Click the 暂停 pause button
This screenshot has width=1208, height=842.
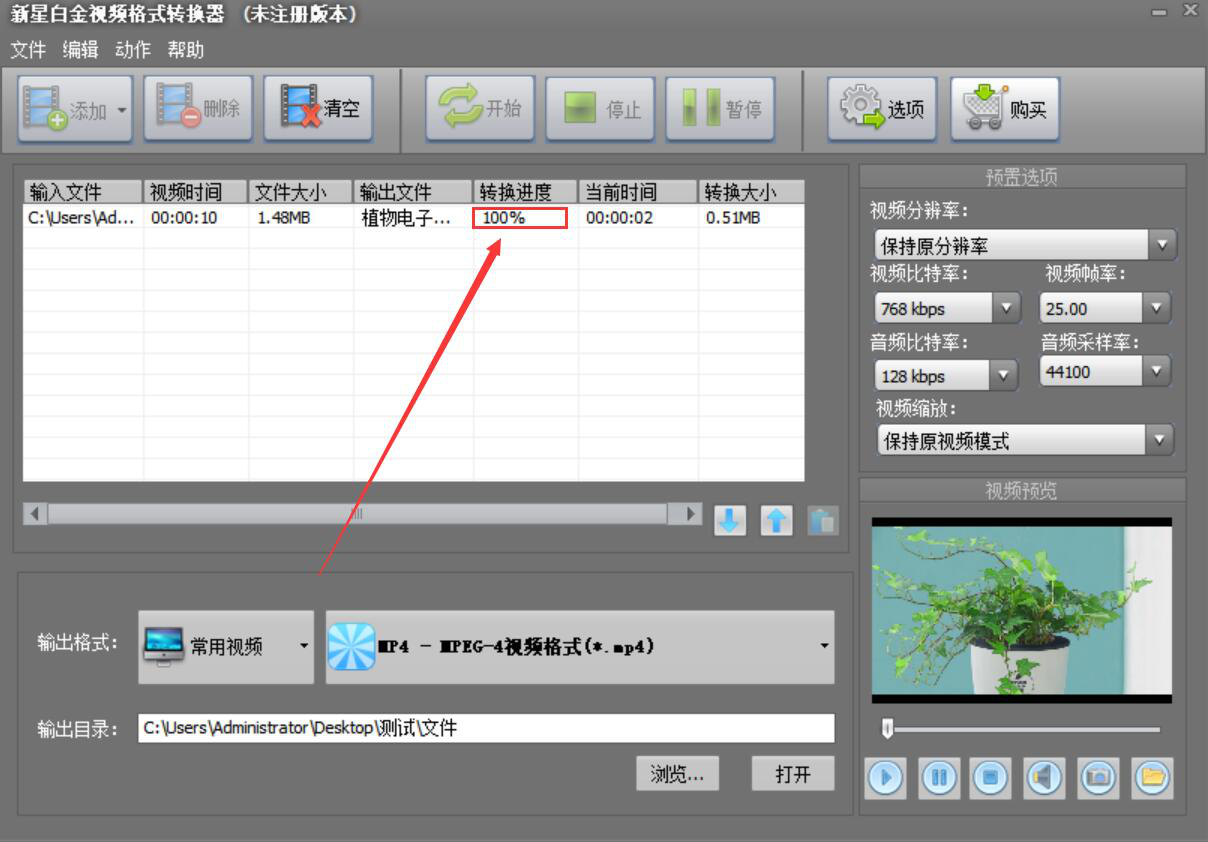click(720, 108)
